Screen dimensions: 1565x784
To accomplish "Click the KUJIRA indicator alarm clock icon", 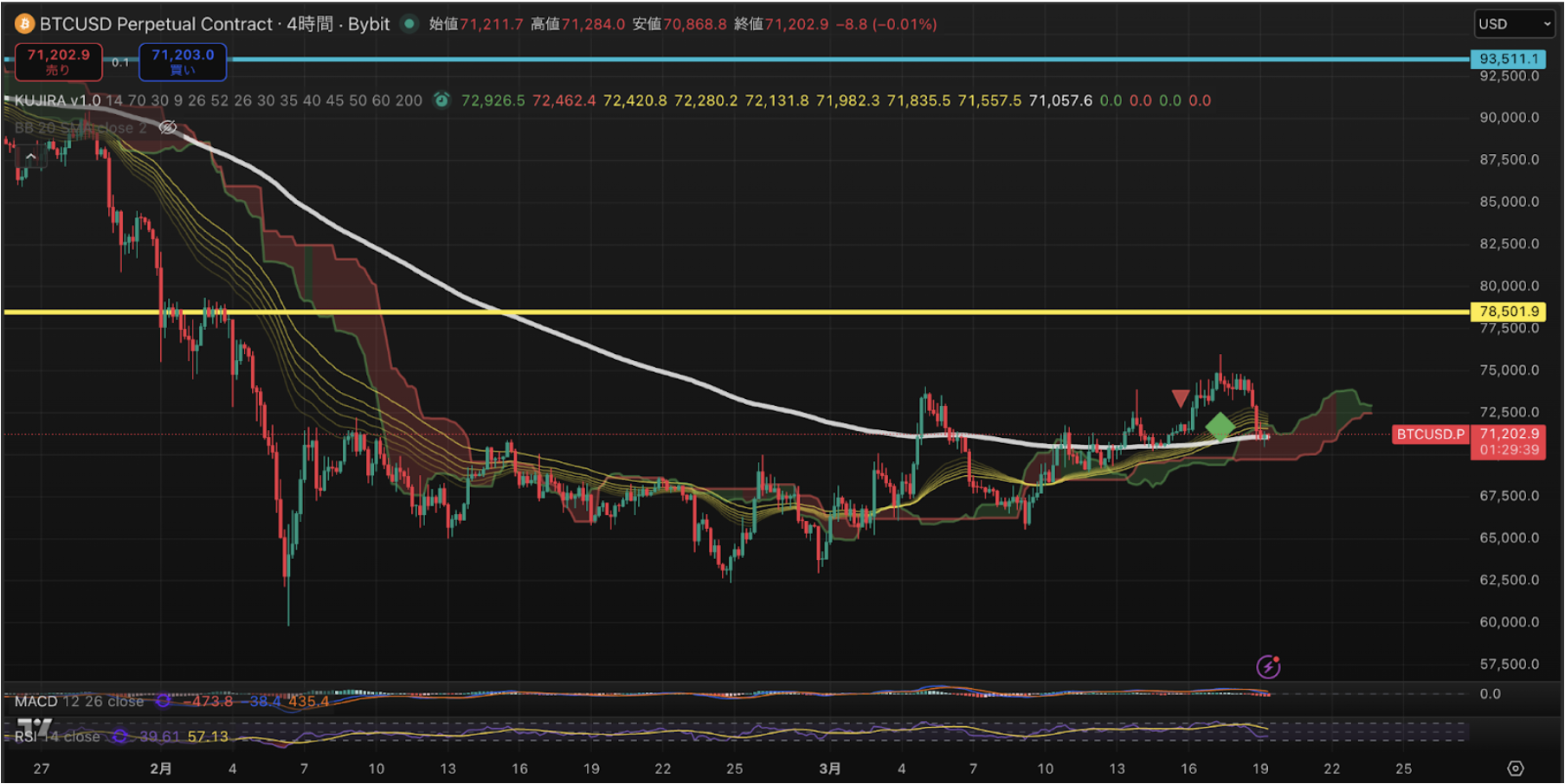I will click(441, 100).
